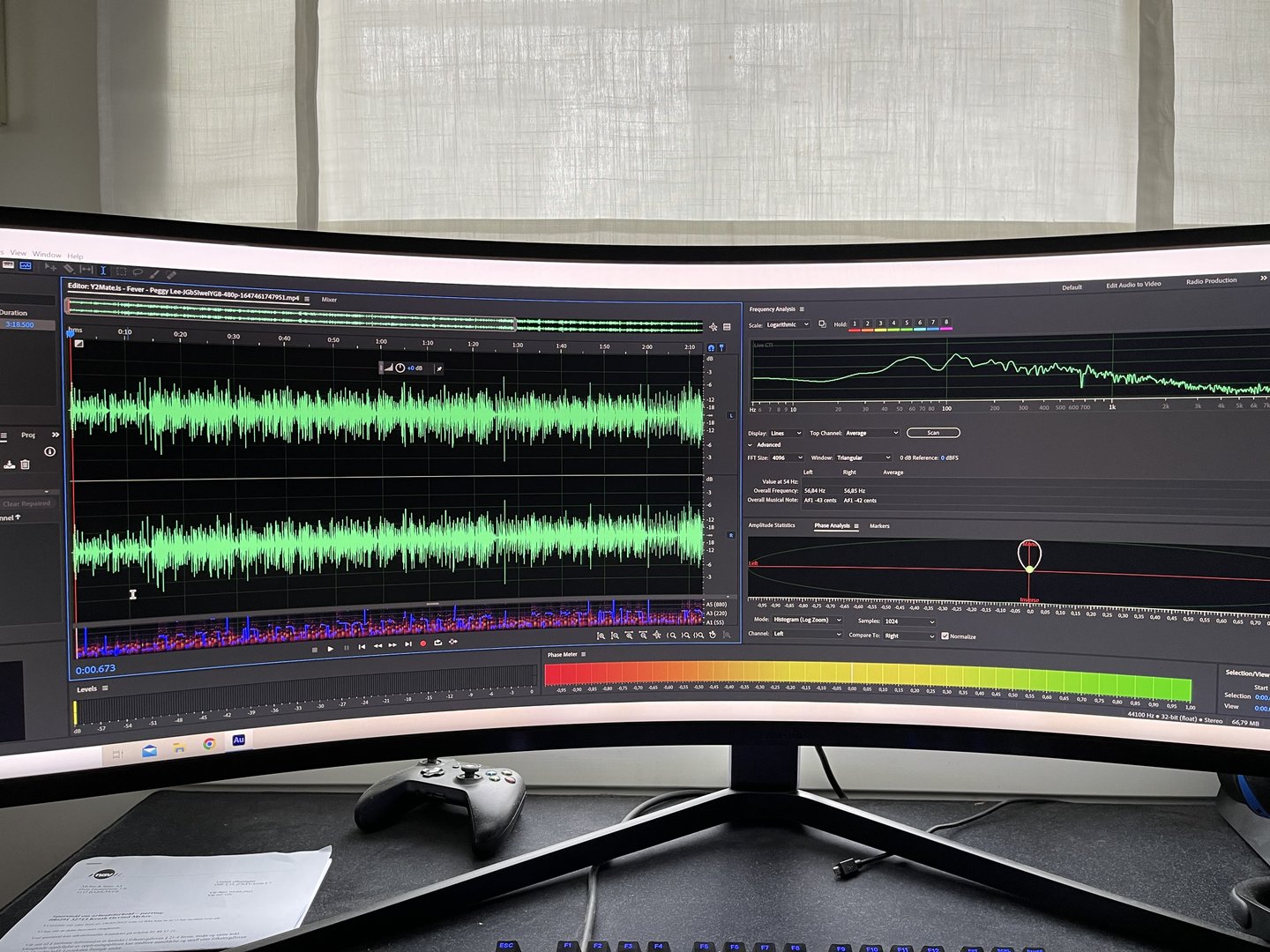This screenshot has width=1270, height=952.
Task: Click Hold button 4
Action: pyautogui.click(x=893, y=324)
